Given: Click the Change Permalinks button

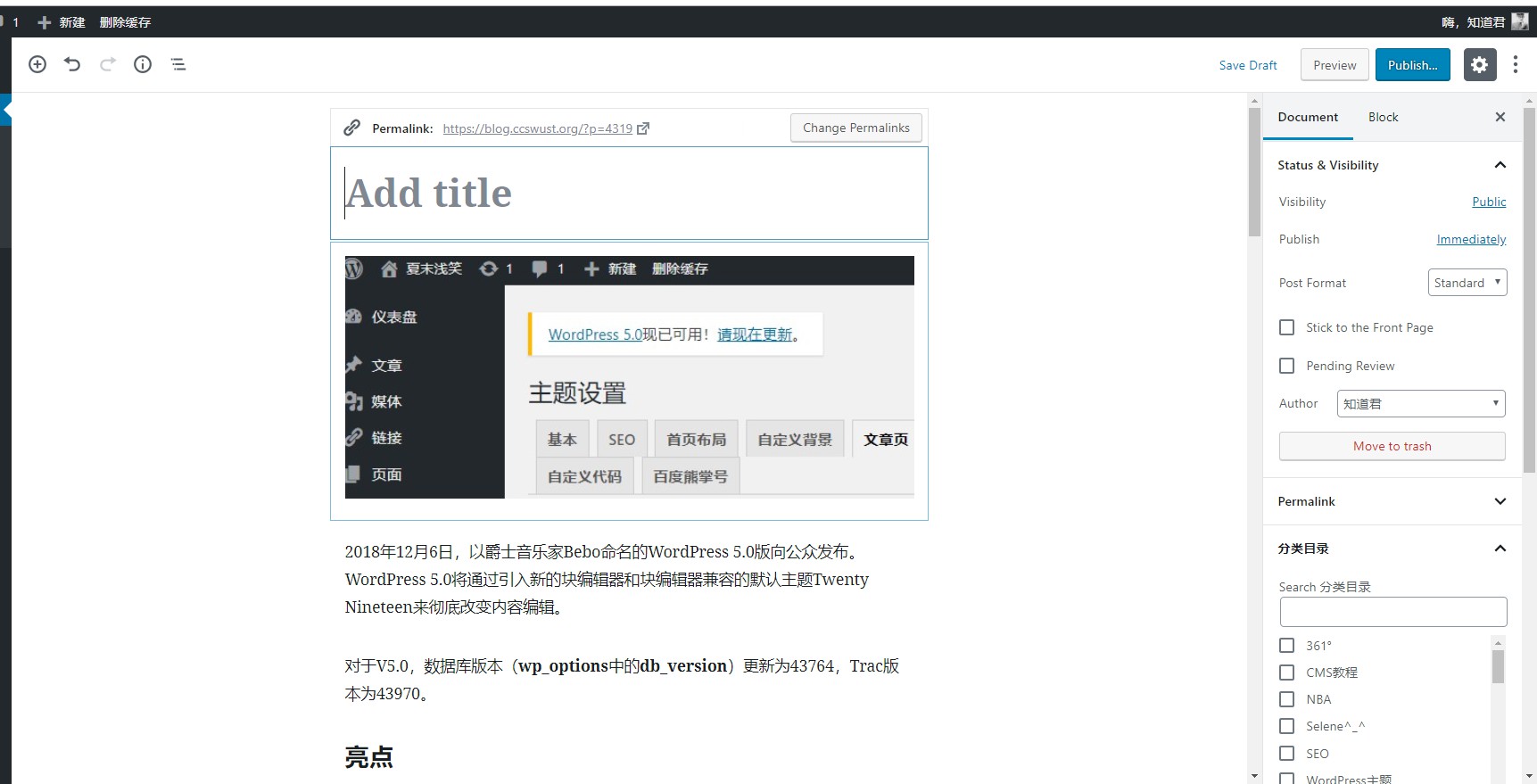Looking at the screenshot, I should 856,128.
